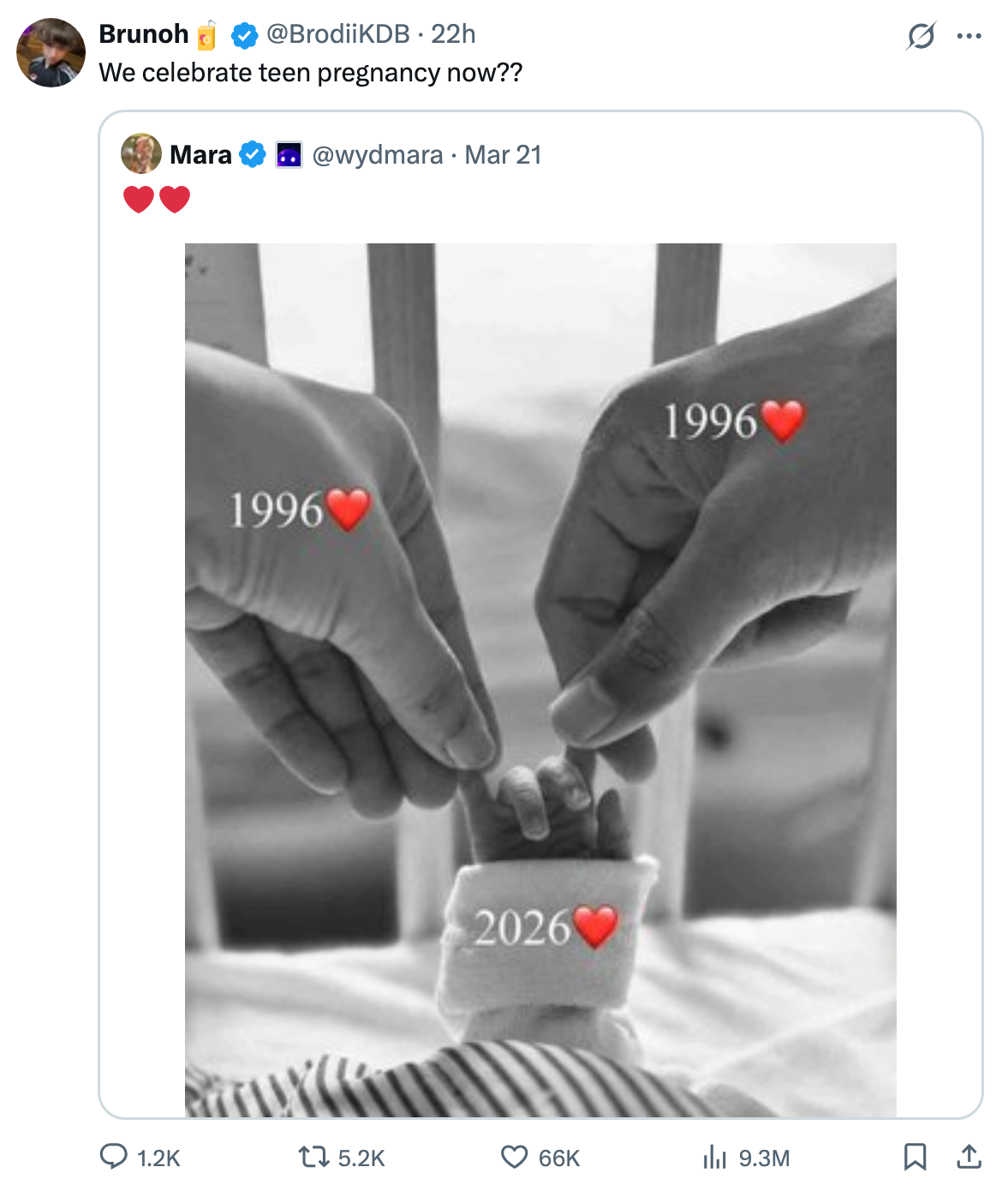Image resolution: width=1008 pixels, height=1185 pixels.
Task: Click the 22h timestamp link
Action: (453, 34)
